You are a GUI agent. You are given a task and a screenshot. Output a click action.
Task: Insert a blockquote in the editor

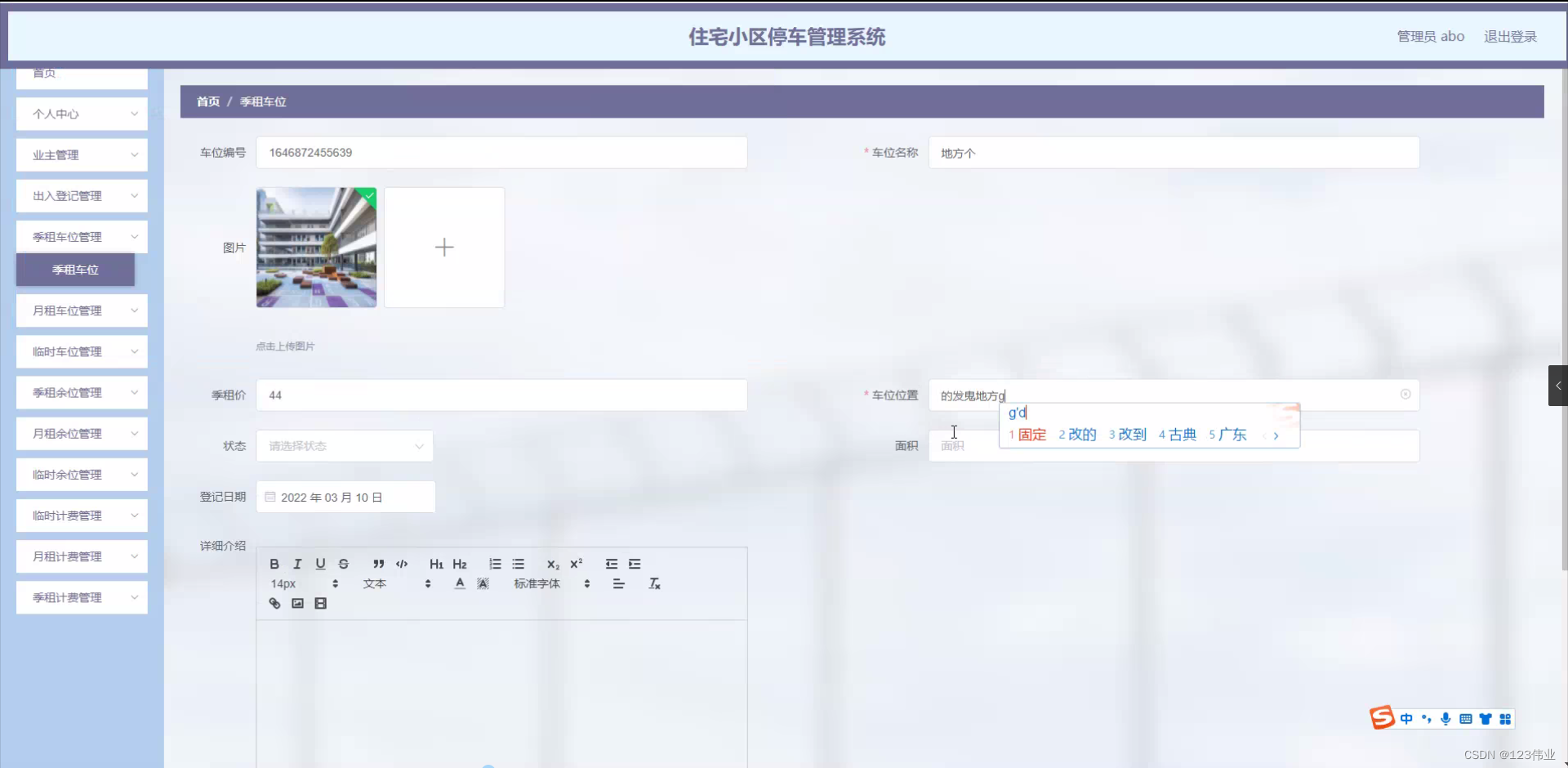378,564
